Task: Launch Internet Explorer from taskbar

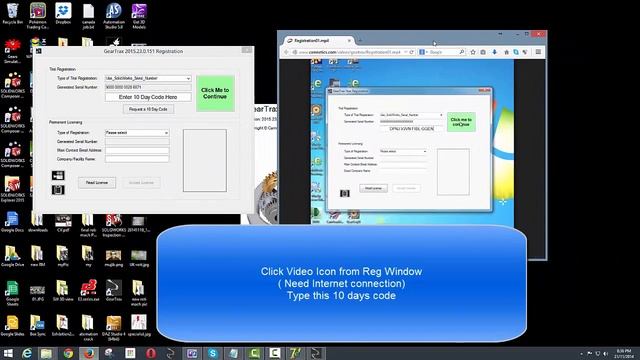Action: tap(27, 353)
